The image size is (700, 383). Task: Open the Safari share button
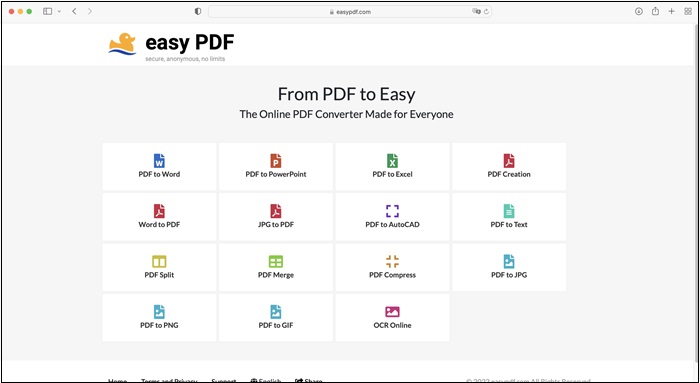(655, 11)
